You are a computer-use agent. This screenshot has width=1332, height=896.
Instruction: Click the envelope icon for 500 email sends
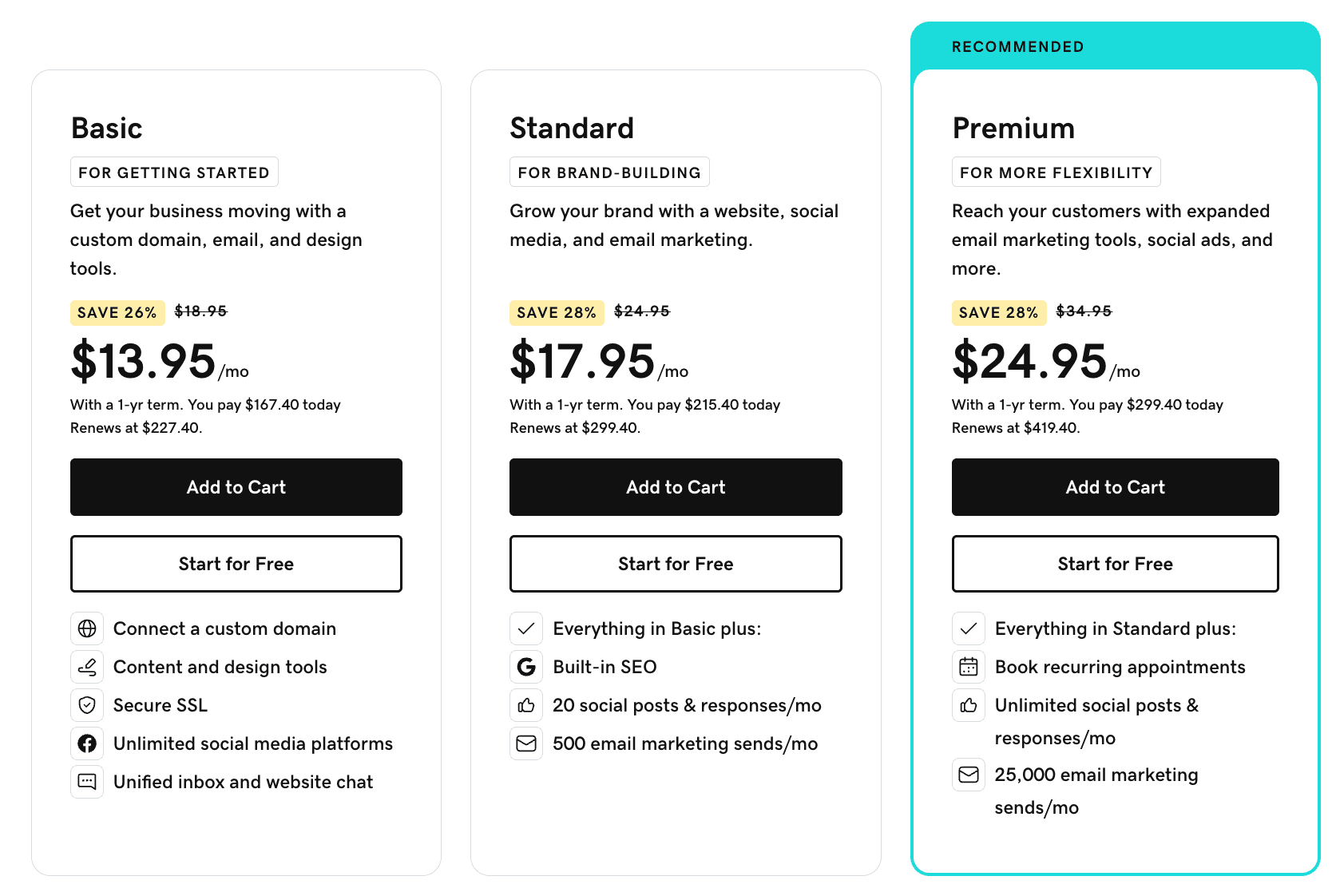pyautogui.click(x=526, y=743)
